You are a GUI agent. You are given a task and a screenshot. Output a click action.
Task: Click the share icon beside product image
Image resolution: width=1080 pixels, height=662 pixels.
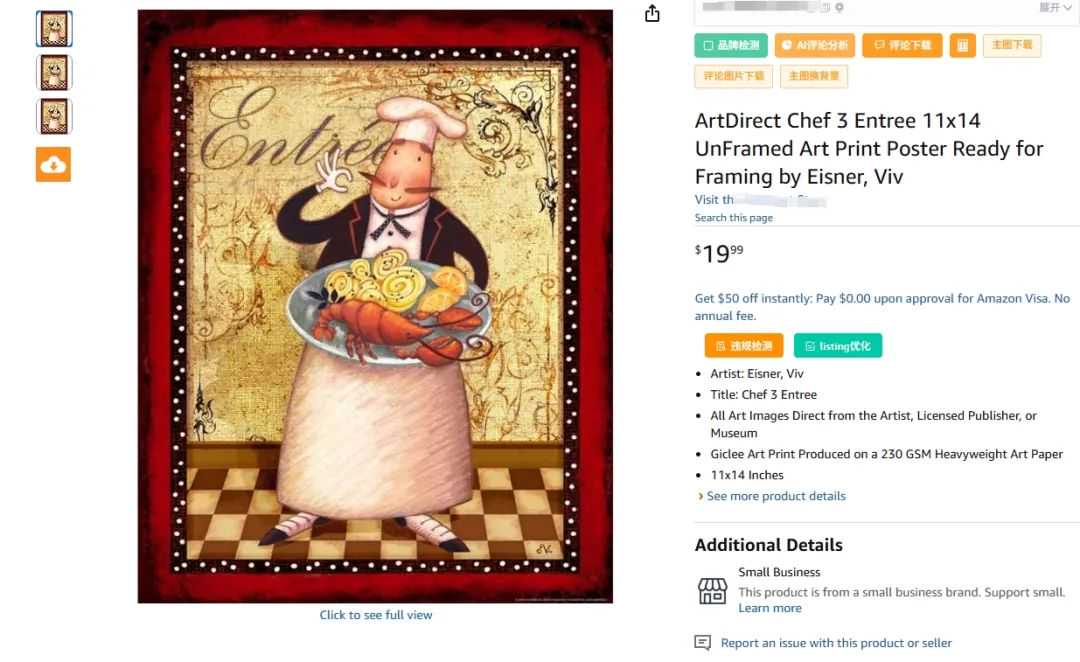(652, 13)
